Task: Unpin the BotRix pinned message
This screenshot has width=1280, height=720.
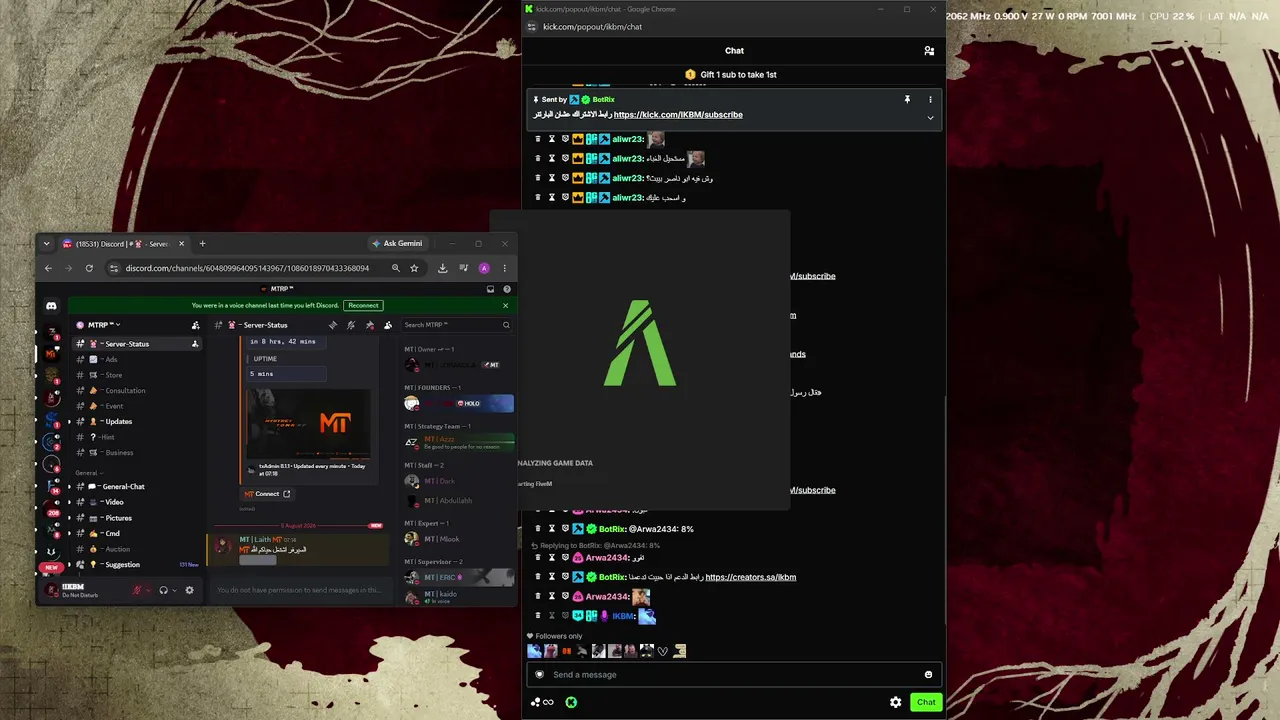Action: [x=907, y=100]
